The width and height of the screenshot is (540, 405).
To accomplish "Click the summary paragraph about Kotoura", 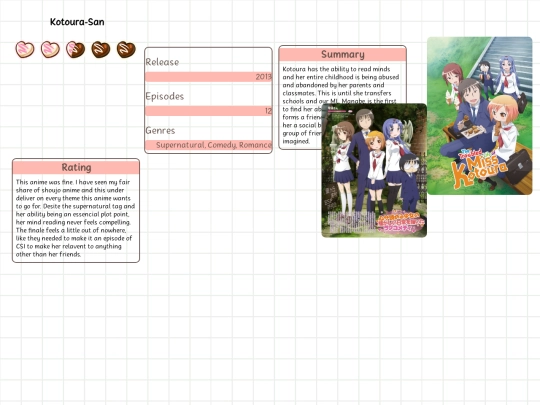I will coord(302,105).
